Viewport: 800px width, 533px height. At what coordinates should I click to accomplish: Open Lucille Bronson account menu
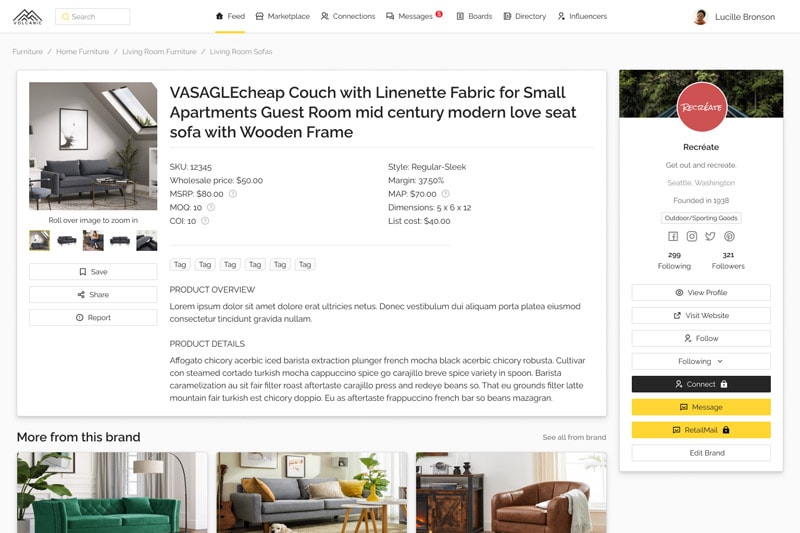[734, 17]
